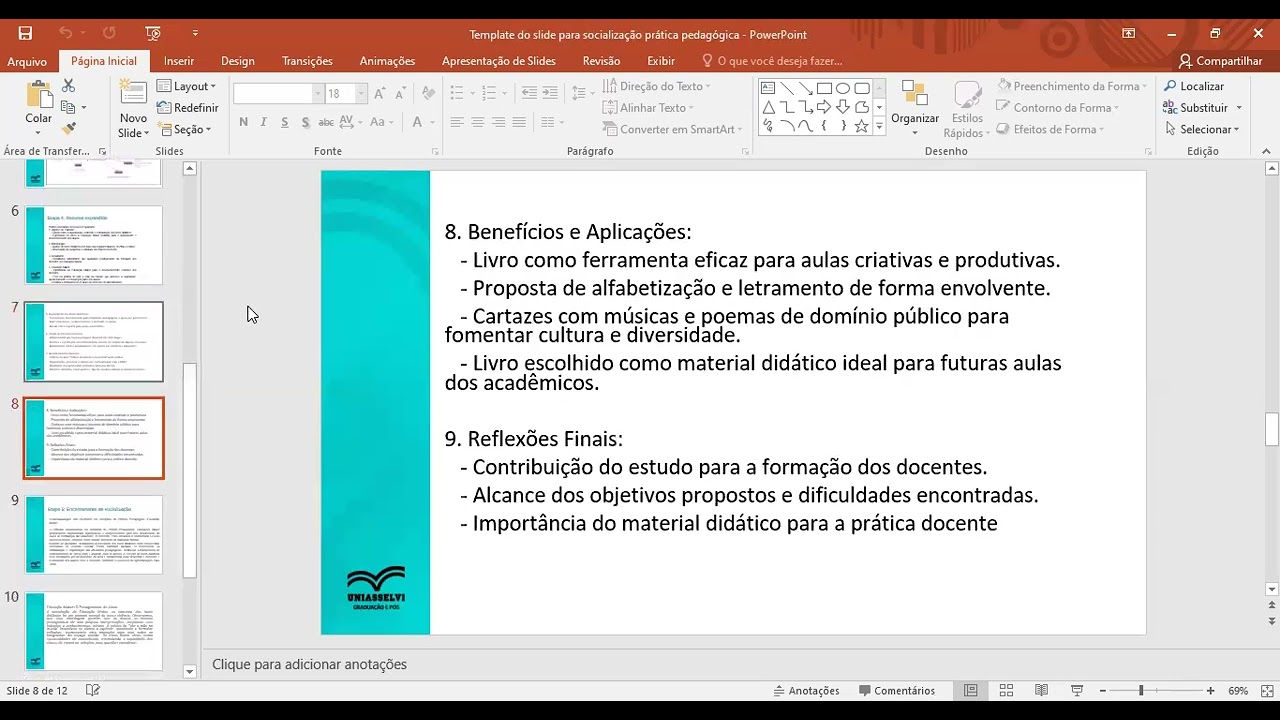Select the Format Painter brush icon
This screenshot has height=720, width=1280.
(x=69, y=129)
